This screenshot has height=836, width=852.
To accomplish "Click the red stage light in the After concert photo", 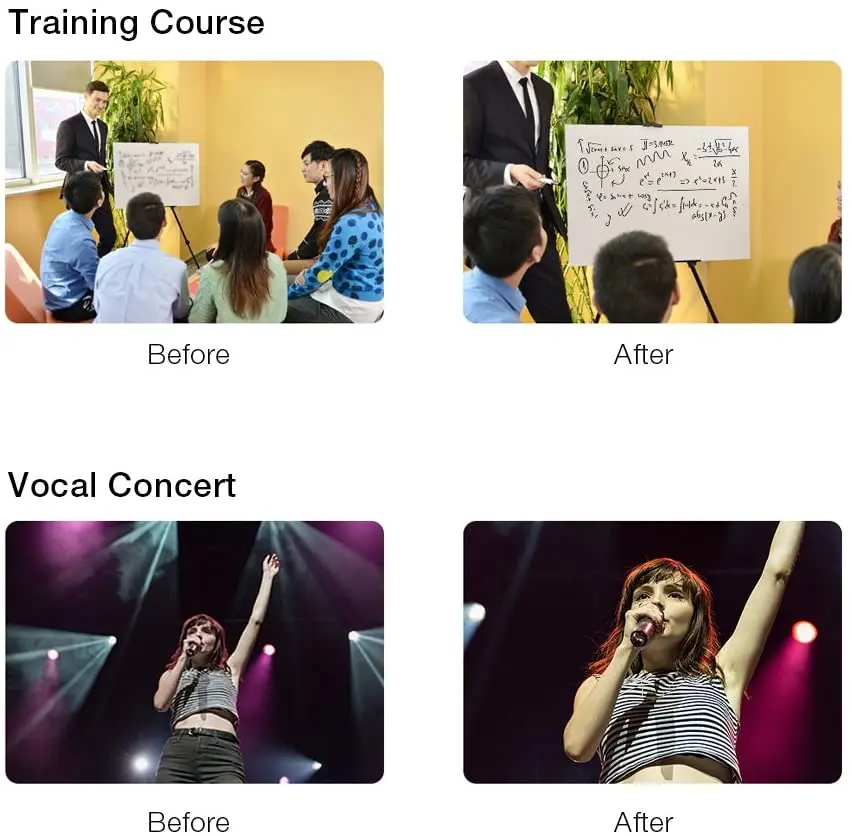I will click(x=804, y=632).
